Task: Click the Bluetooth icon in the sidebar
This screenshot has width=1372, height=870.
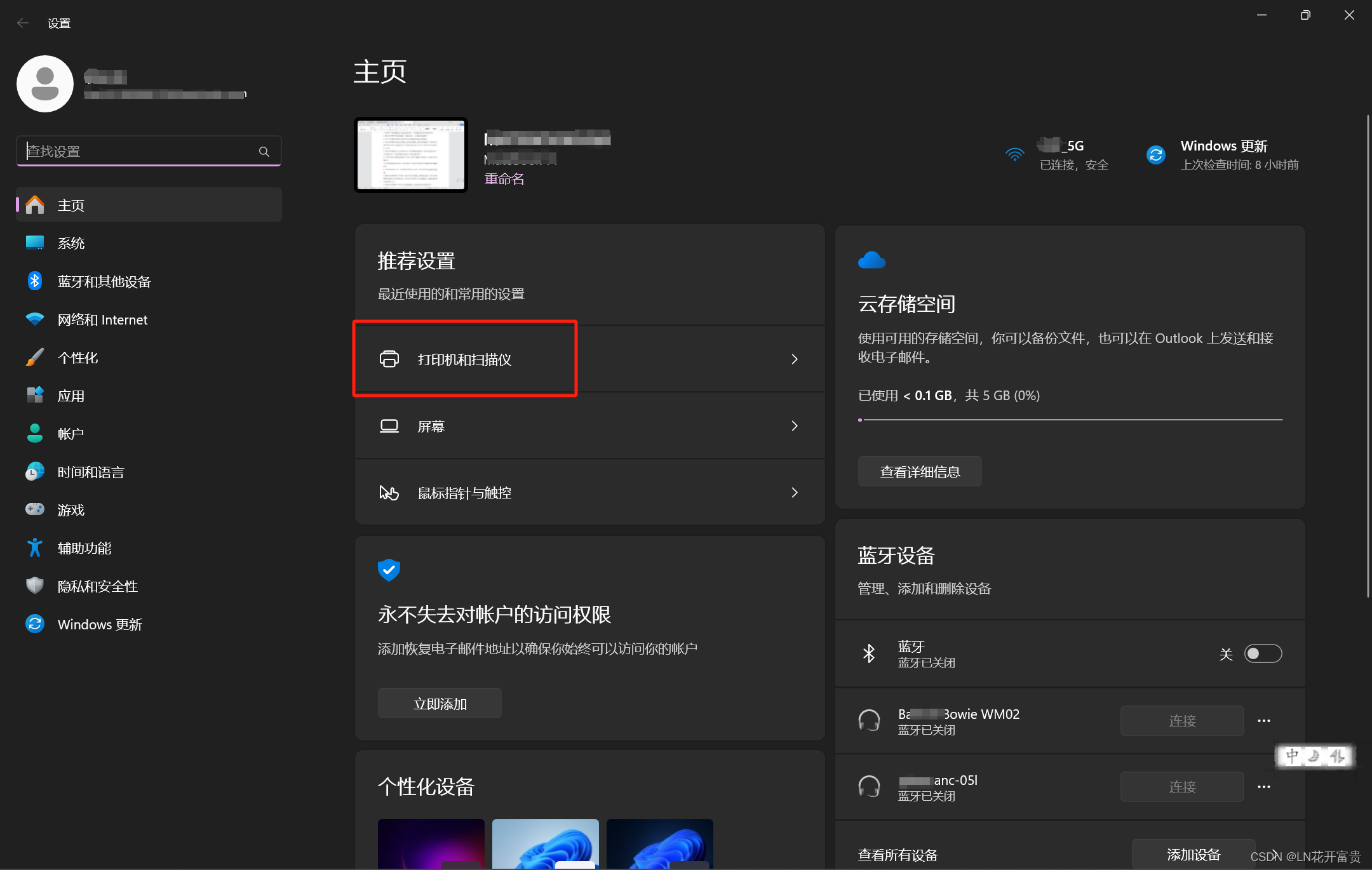Action: pyautogui.click(x=35, y=281)
